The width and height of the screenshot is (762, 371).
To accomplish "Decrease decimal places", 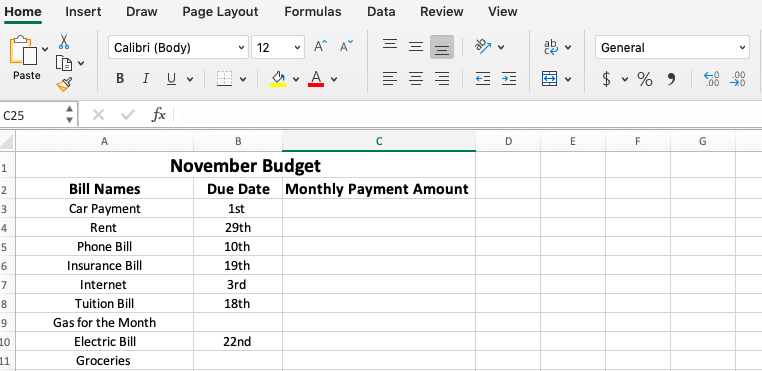I will coord(738,79).
